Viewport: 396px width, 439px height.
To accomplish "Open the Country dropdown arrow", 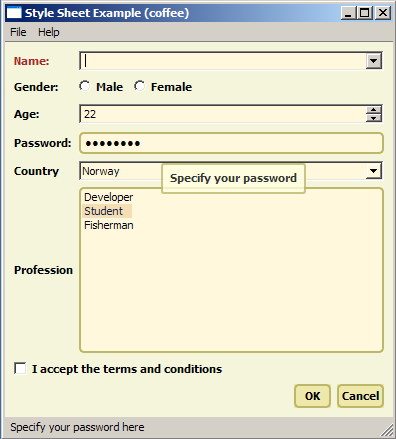I will [x=373, y=171].
